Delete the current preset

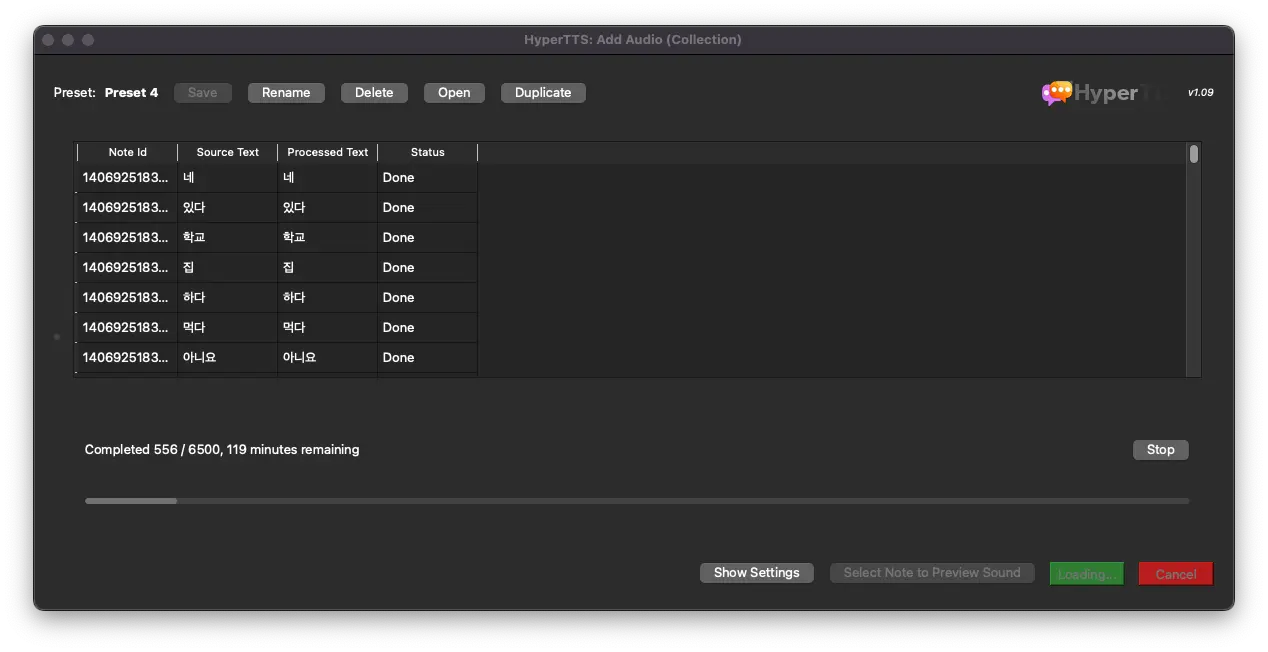[x=374, y=93]
